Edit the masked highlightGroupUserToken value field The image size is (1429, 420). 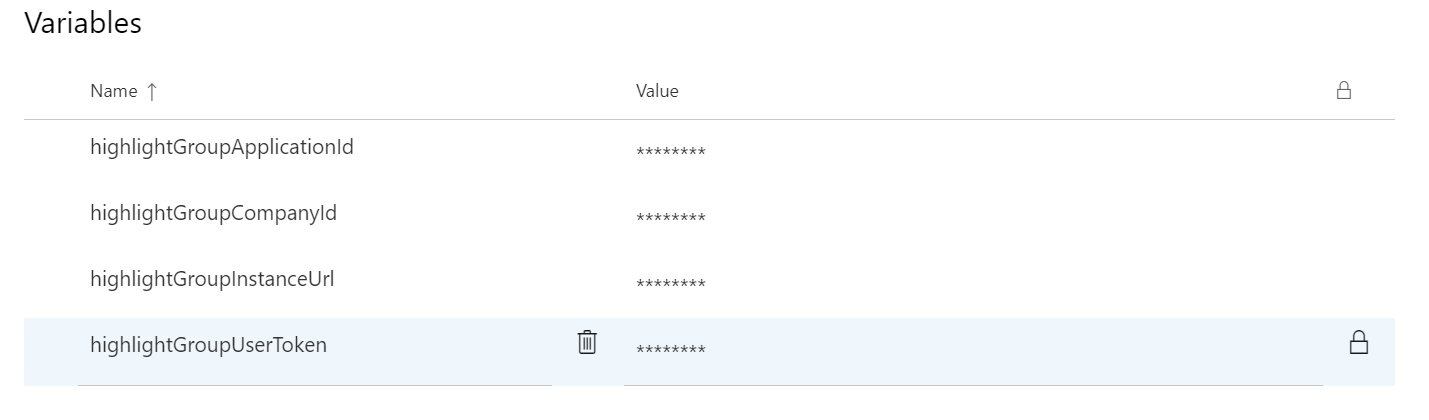point(973,349)
